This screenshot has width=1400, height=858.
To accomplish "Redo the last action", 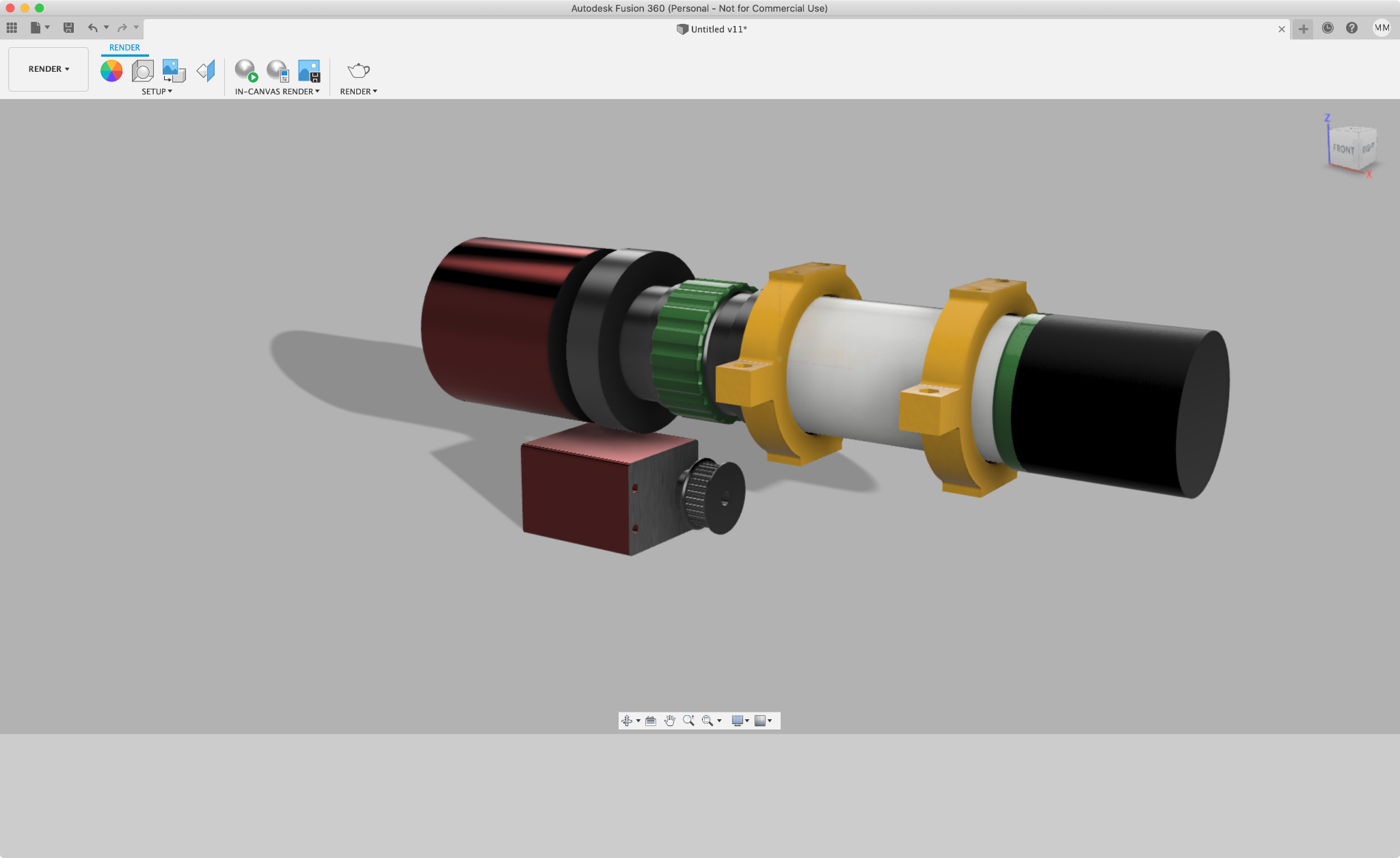I will (x=122, y=28).
